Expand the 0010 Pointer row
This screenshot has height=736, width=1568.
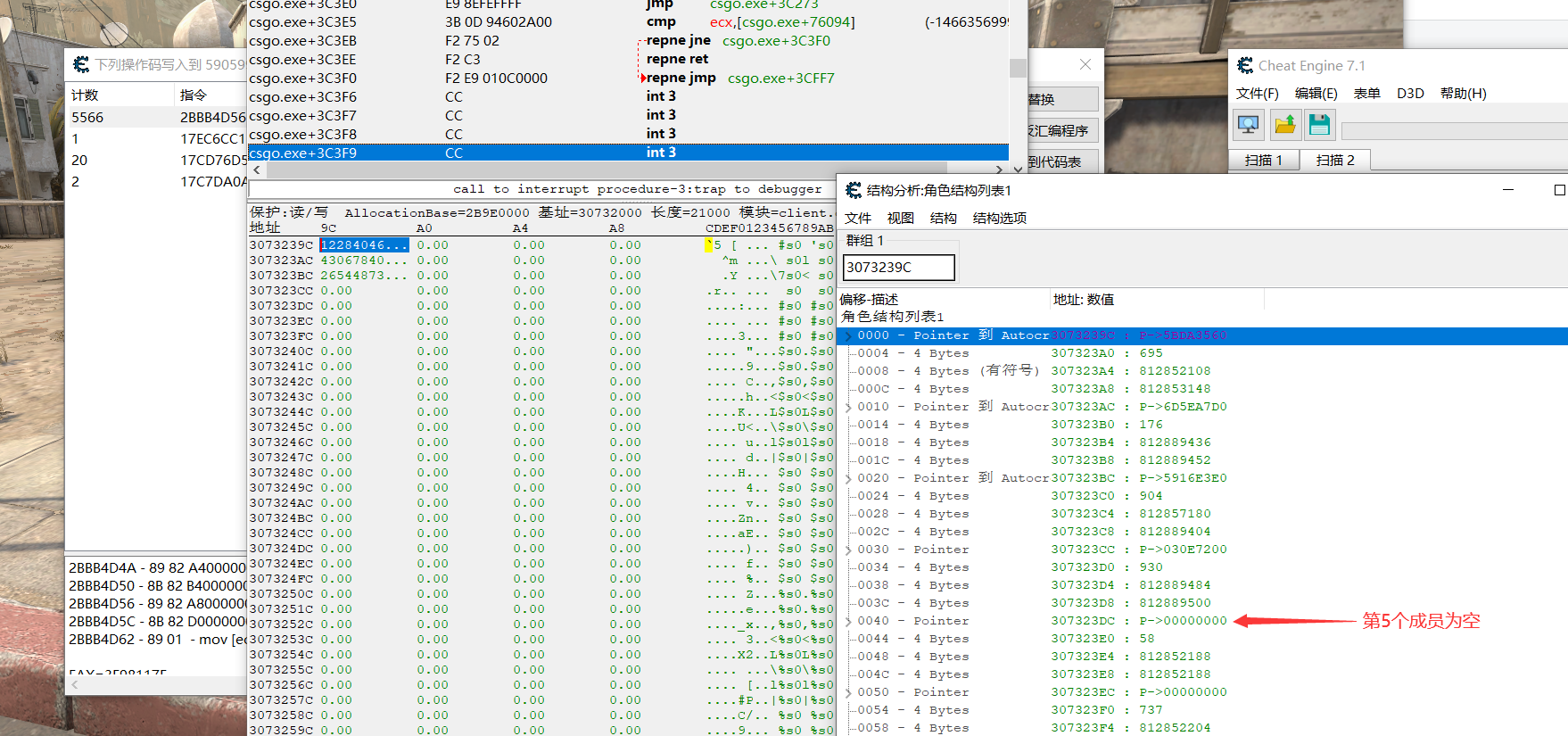coord(848,407)
